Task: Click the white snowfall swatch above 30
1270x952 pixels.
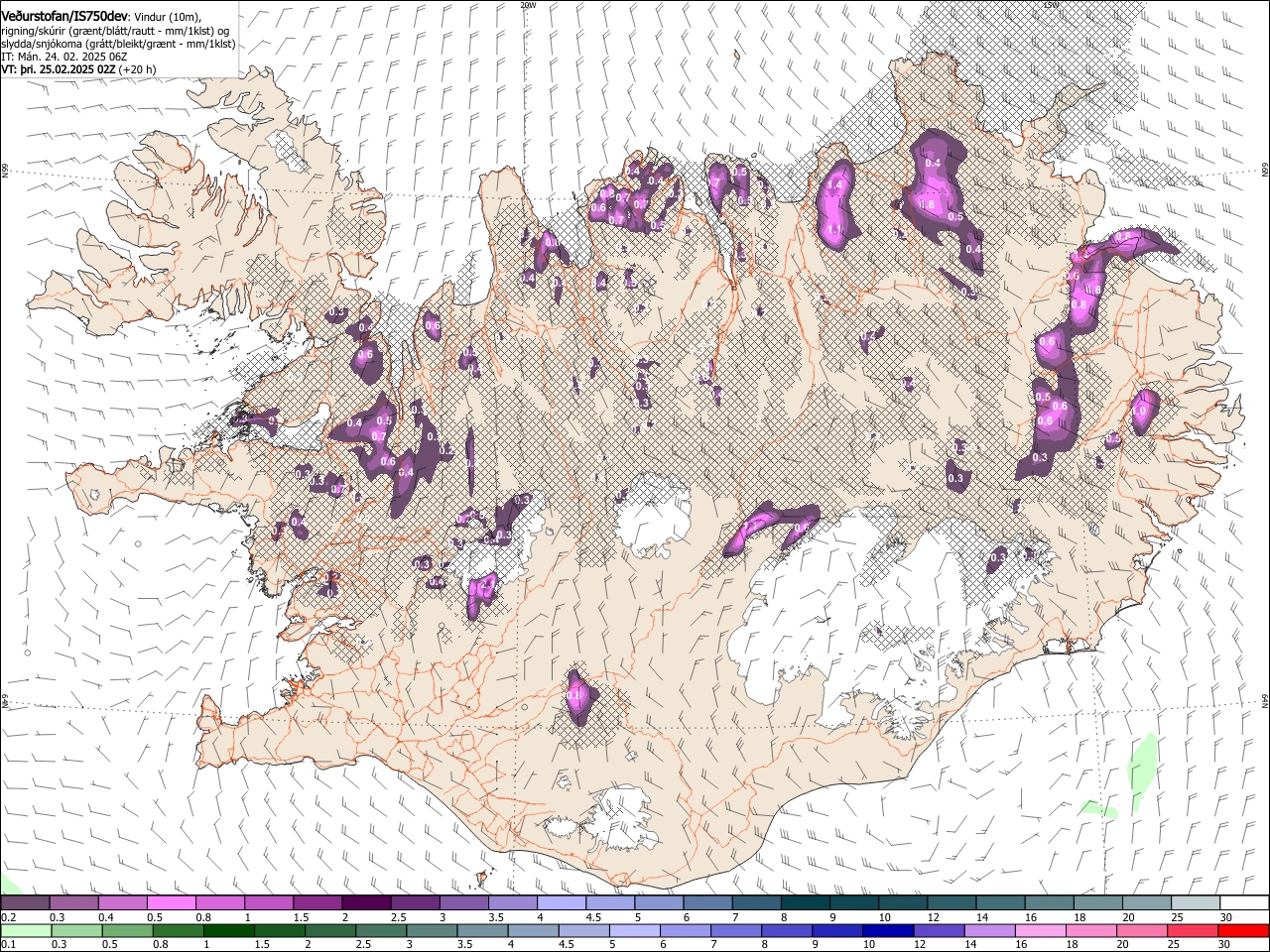Action: [1243, 903]
